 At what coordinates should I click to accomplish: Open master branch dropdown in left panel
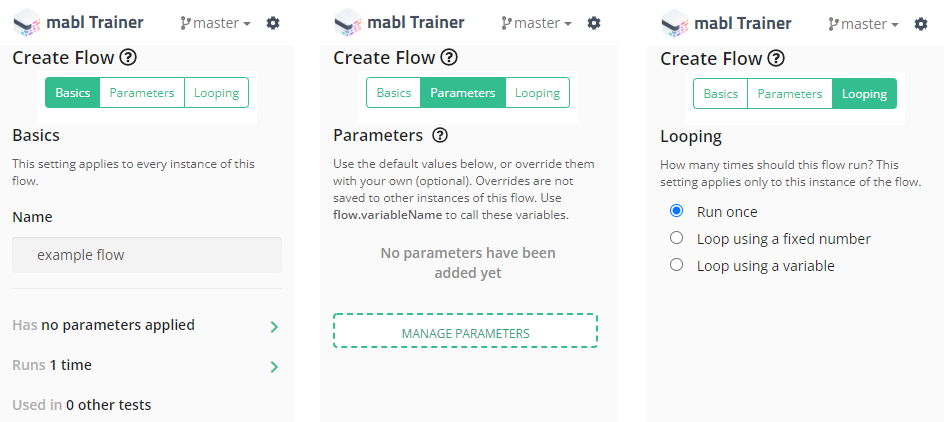(215, 23)
